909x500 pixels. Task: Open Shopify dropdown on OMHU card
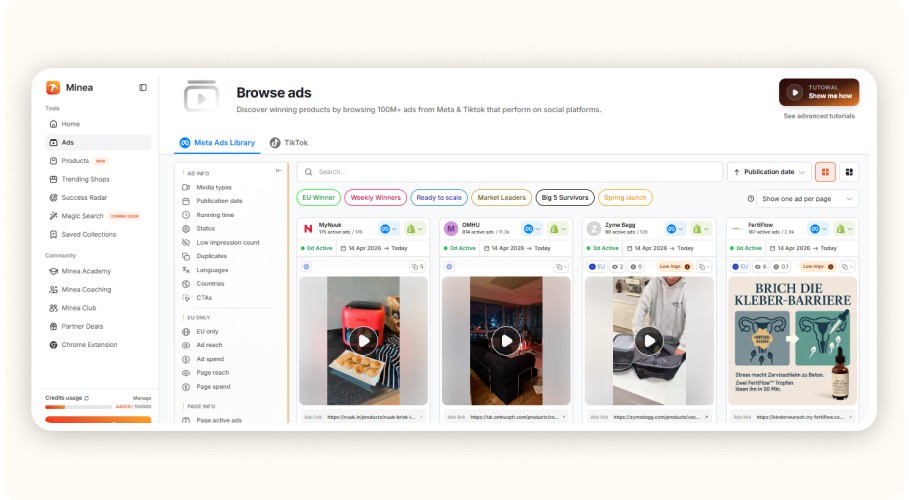[x=557, y=229]
